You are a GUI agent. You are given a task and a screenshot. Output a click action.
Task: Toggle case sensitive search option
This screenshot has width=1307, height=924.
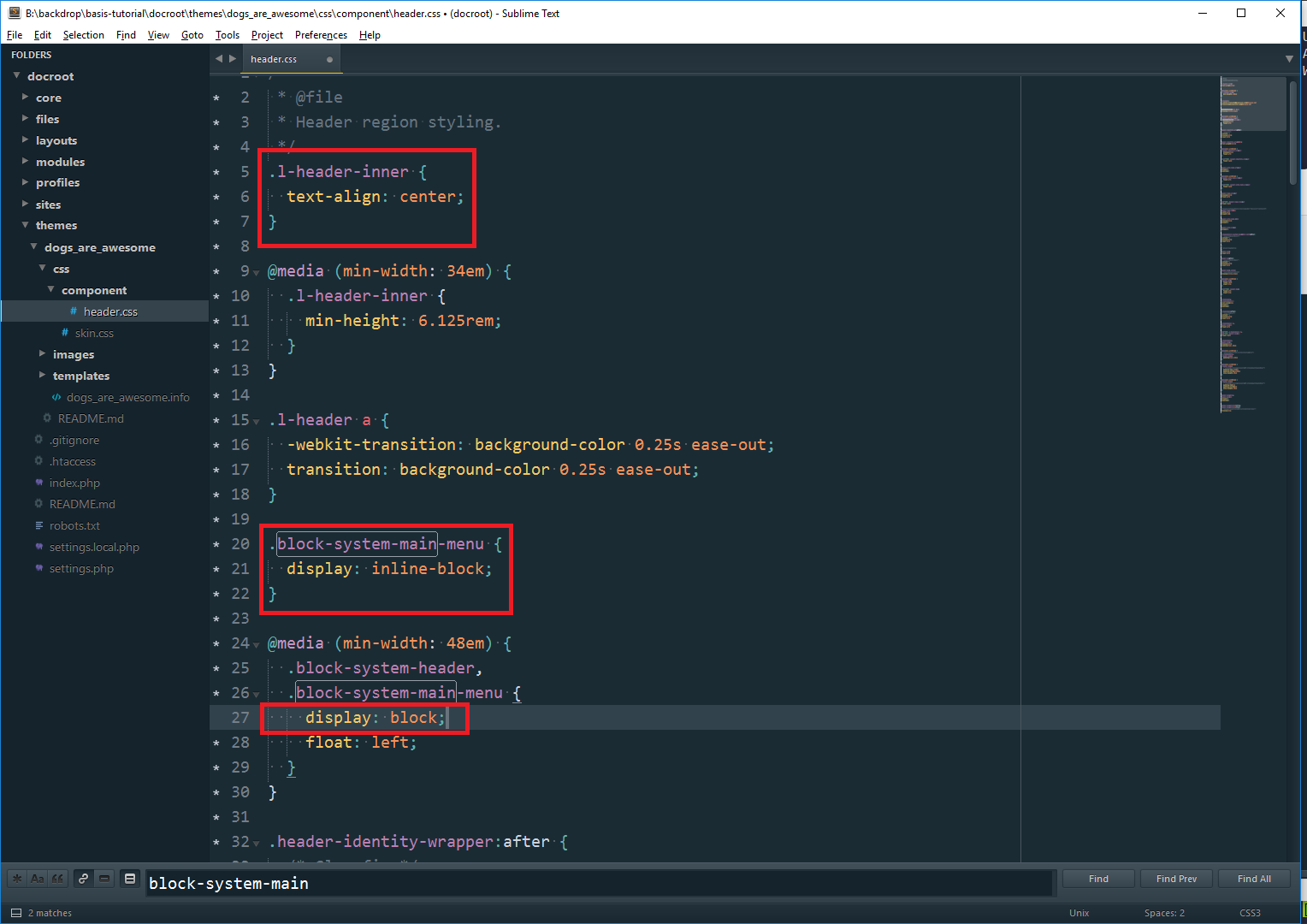click(x=37, y=879)
